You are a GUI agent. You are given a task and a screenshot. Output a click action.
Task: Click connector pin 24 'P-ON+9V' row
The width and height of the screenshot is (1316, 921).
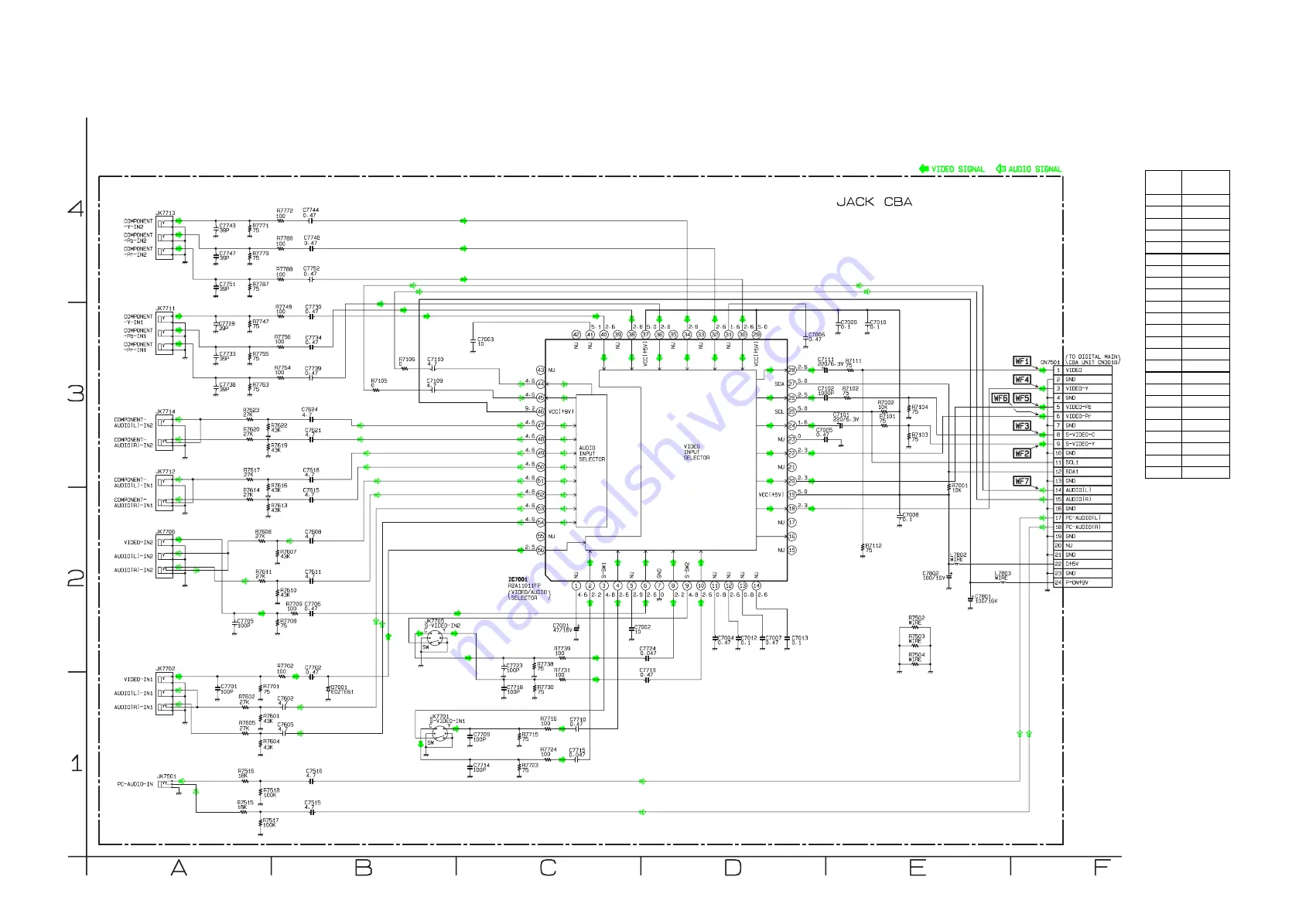tap(1082, 582)
